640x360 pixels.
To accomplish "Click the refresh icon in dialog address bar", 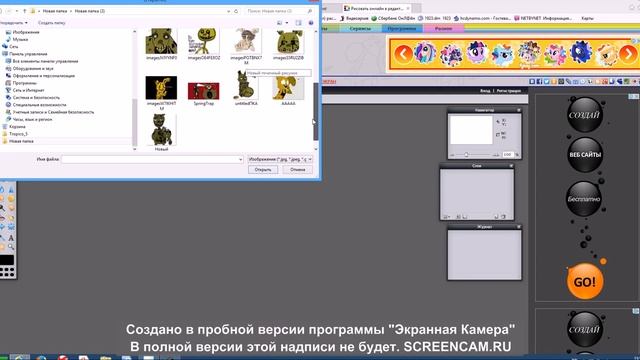I will (236, 11).
